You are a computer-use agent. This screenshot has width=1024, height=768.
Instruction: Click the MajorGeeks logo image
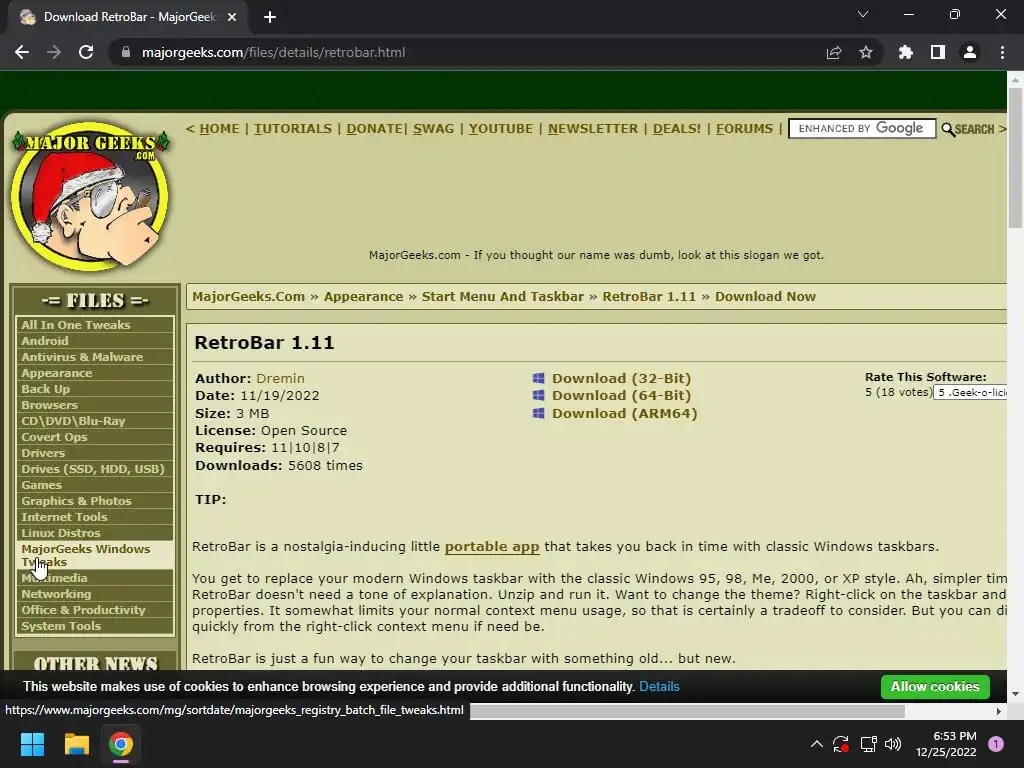click(x=90, y=197)
